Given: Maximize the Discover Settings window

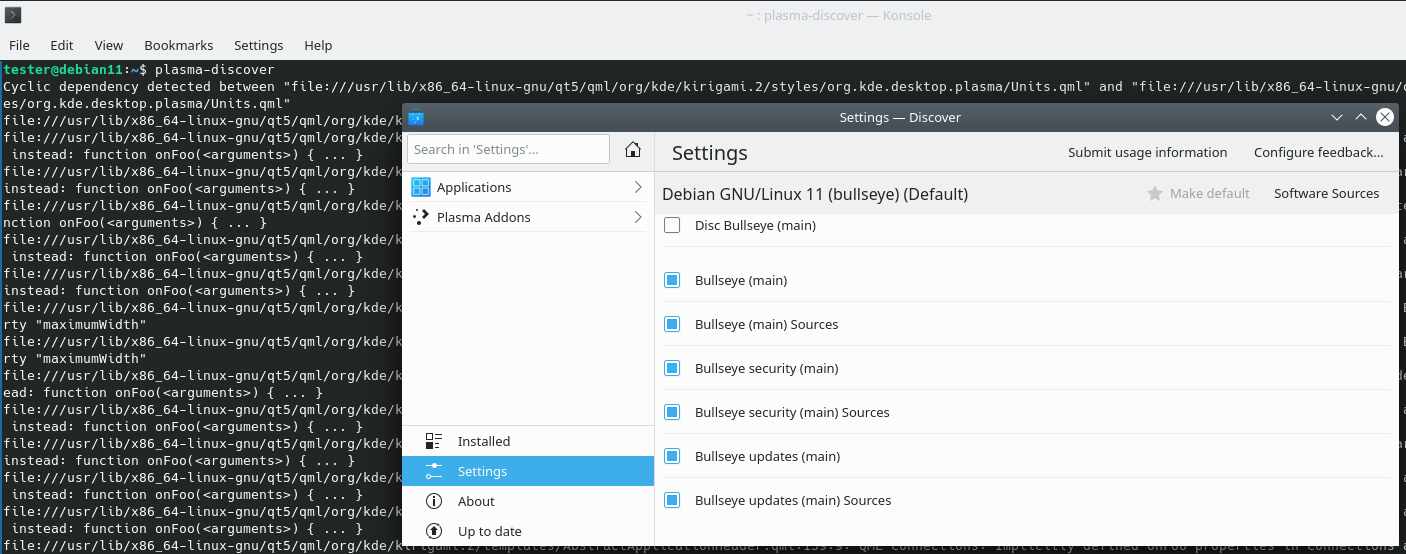Looking at the screenshot, I should pos(1361,117).
